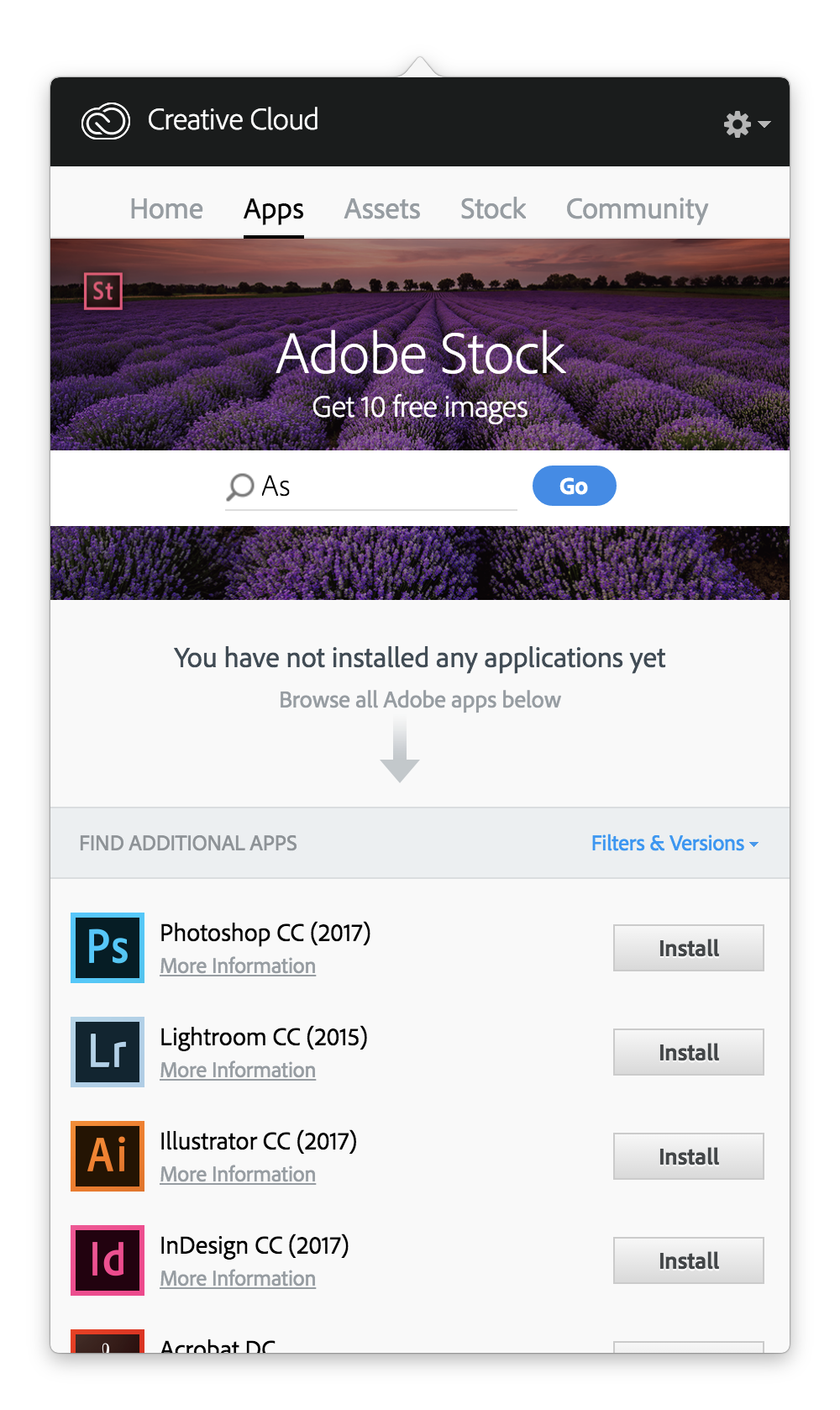Go to the Stock tab
The width and height of the screenshot is (840, 1410).
pyautogui.click(x=493, y=209)
